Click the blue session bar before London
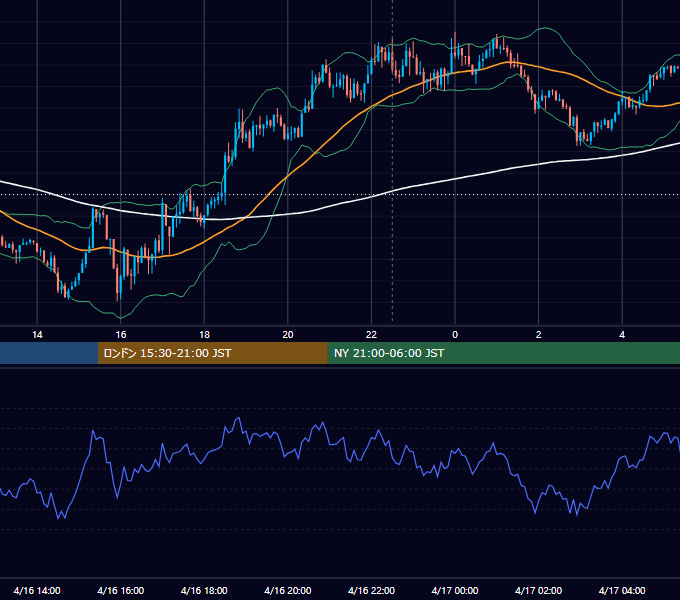 (x=49, y=353)
